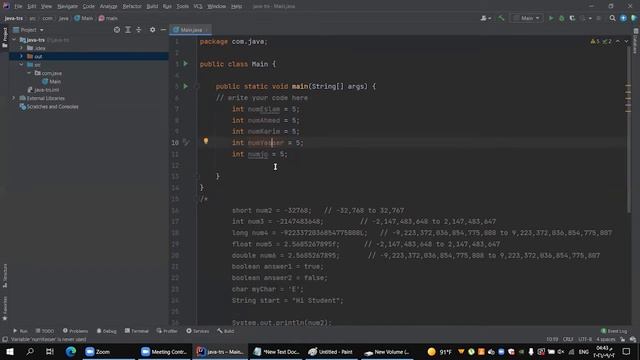The image size is (640, 360).
Task: Select the Main class in the project tree
Action: tap(51, 82)
